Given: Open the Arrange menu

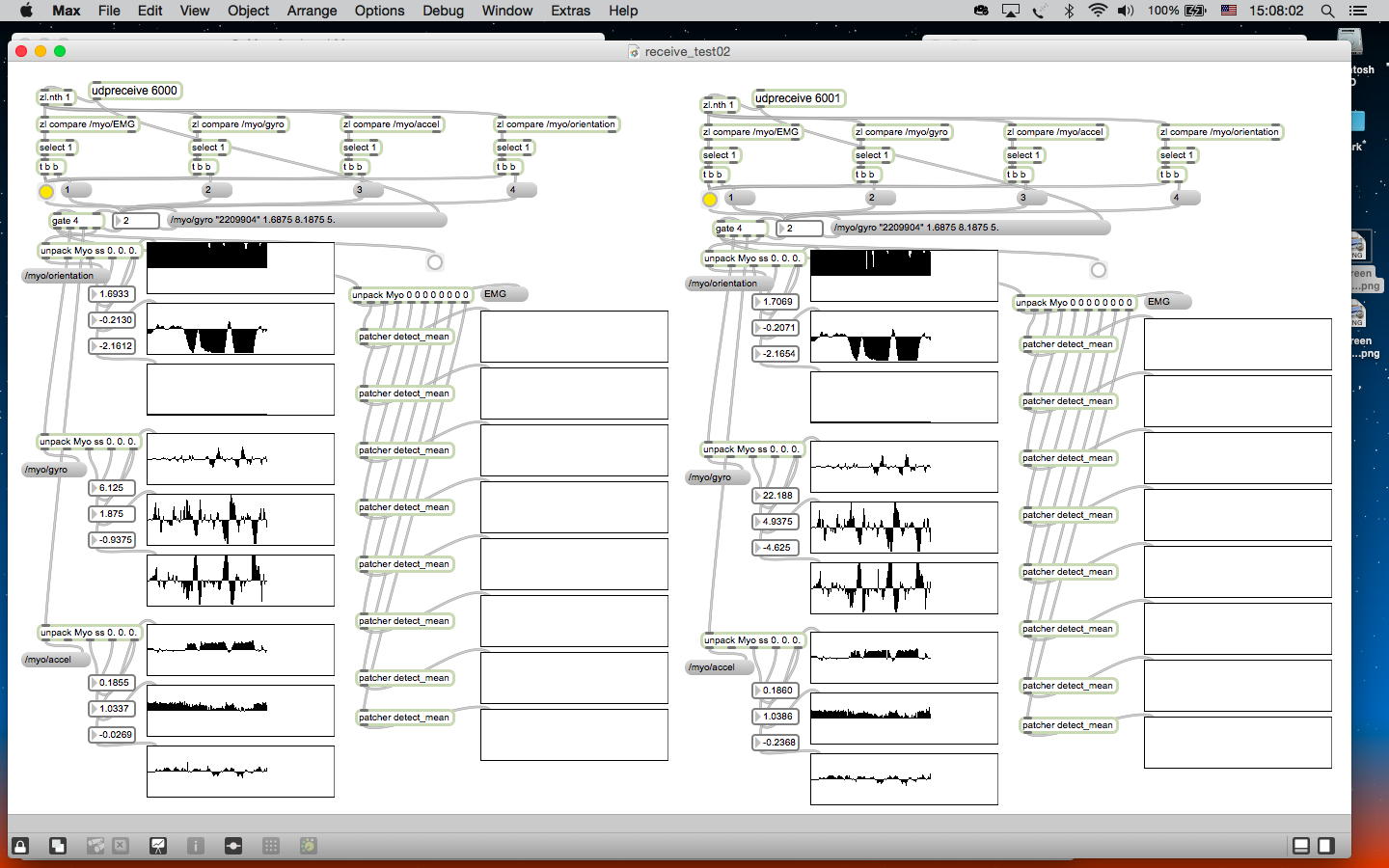Looking at the screenshot, I should click(x=312, y=11).
